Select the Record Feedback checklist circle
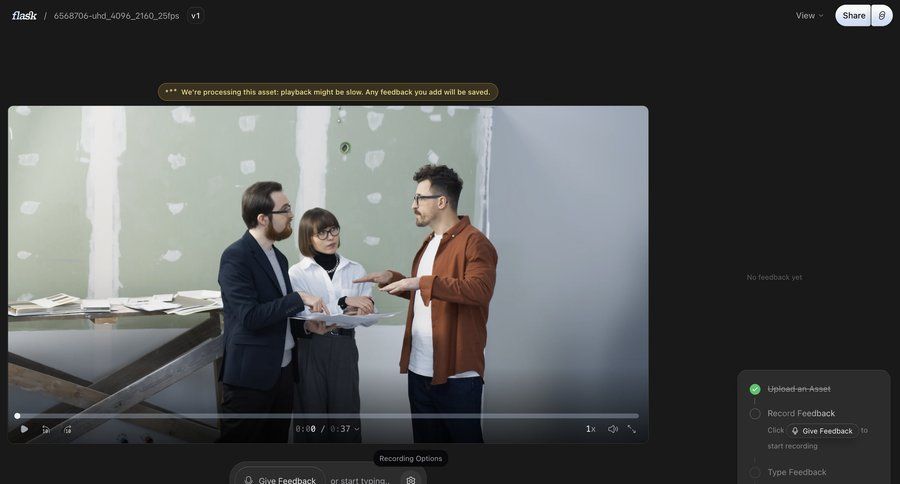 [755, 413]
